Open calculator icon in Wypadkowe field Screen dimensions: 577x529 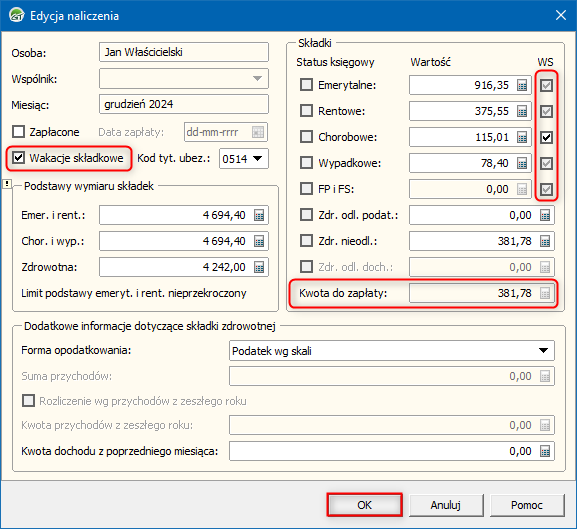click(x=522, y=163)
